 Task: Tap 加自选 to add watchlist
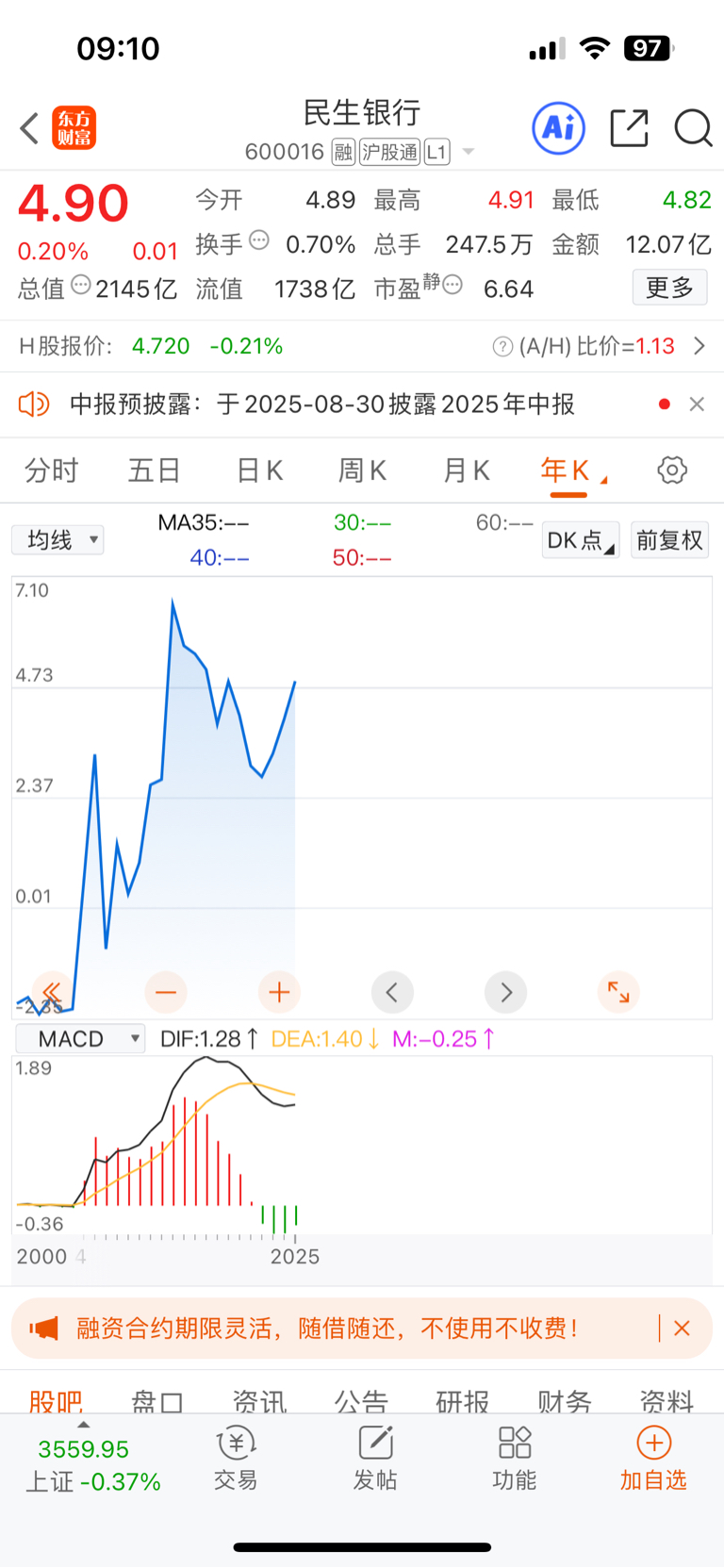pos(653,1459)
